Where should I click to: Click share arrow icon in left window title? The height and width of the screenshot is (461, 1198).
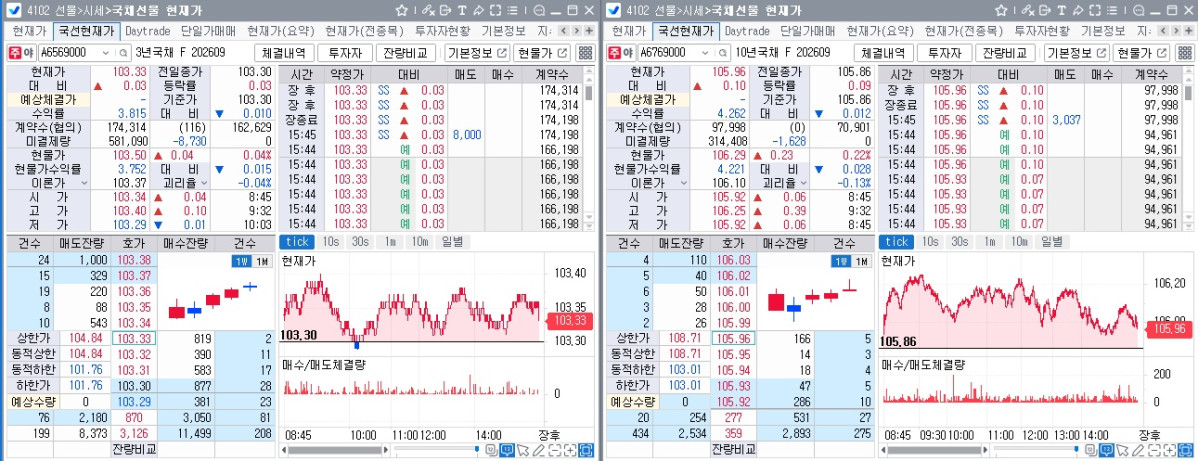(478, 11)
